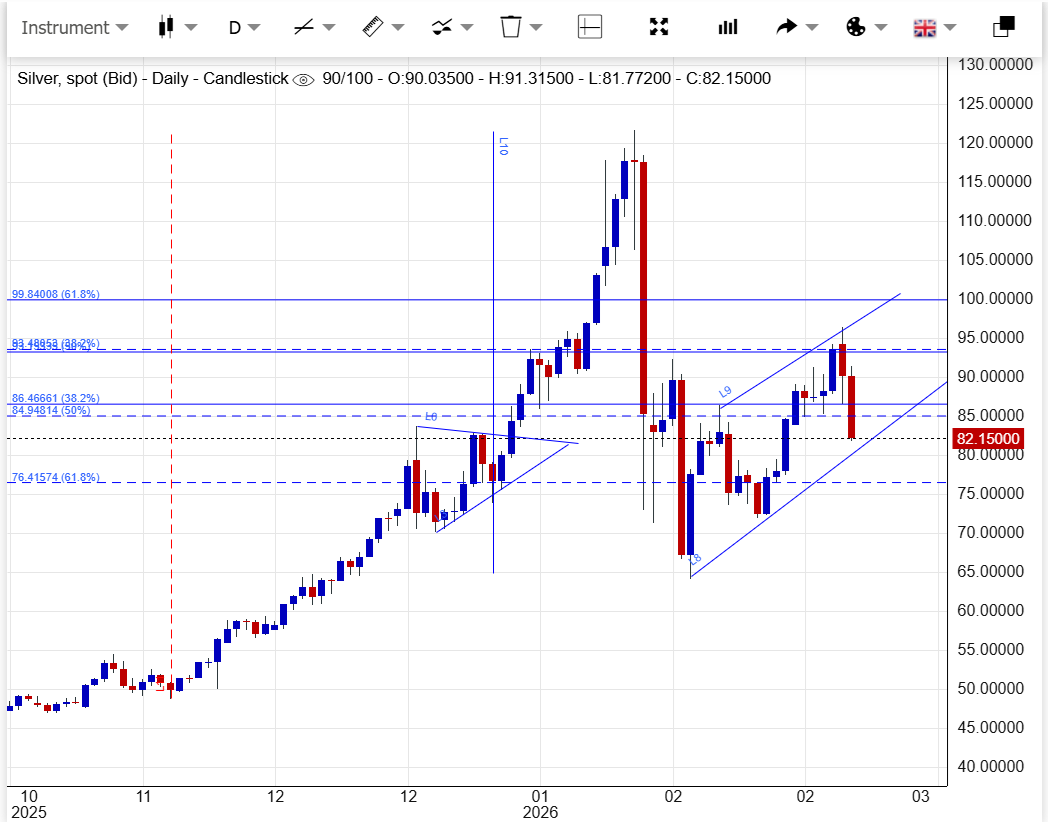This screenshot has height=822, width=1048.
Task: Enter fullscreen chart mode
Action: point(658,27)
